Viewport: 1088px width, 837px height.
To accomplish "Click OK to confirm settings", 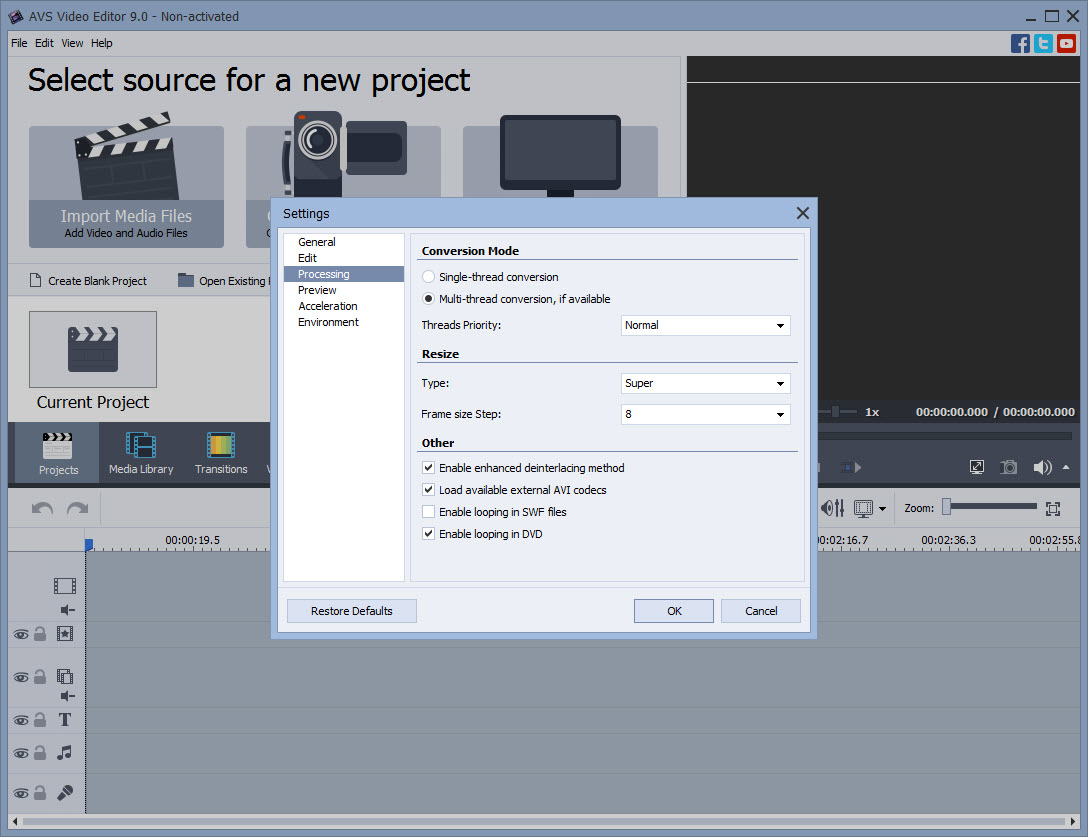I will 673,611.
